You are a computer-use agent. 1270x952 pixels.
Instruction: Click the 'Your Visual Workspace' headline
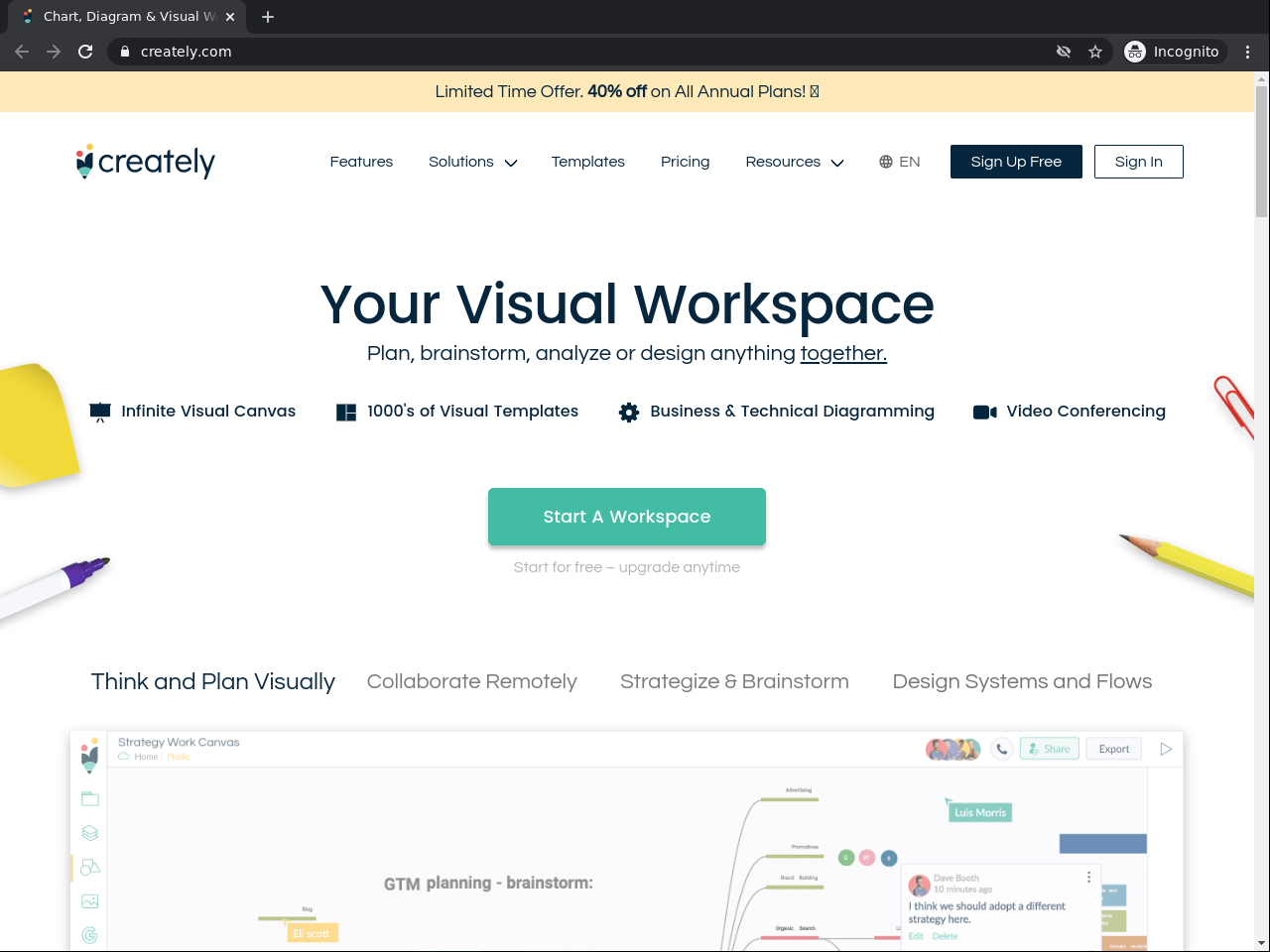pos(627,303)
